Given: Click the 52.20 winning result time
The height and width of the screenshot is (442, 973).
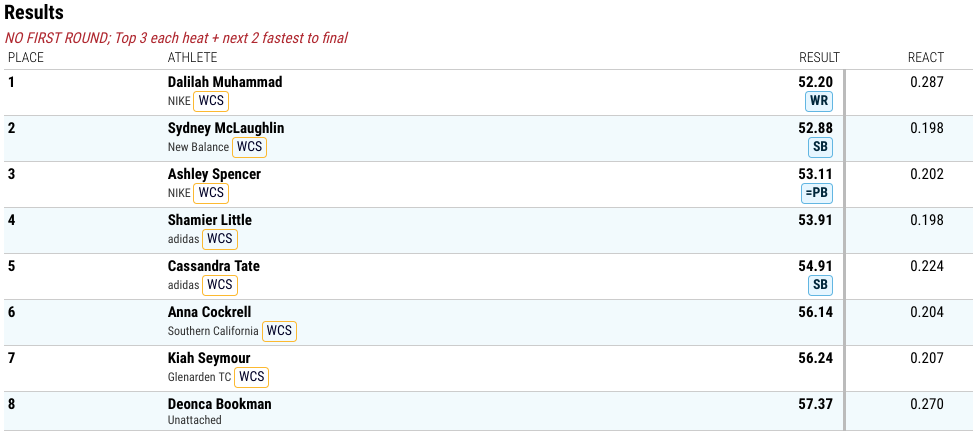Looking at the screenshot, I should [x=815, y=82].
